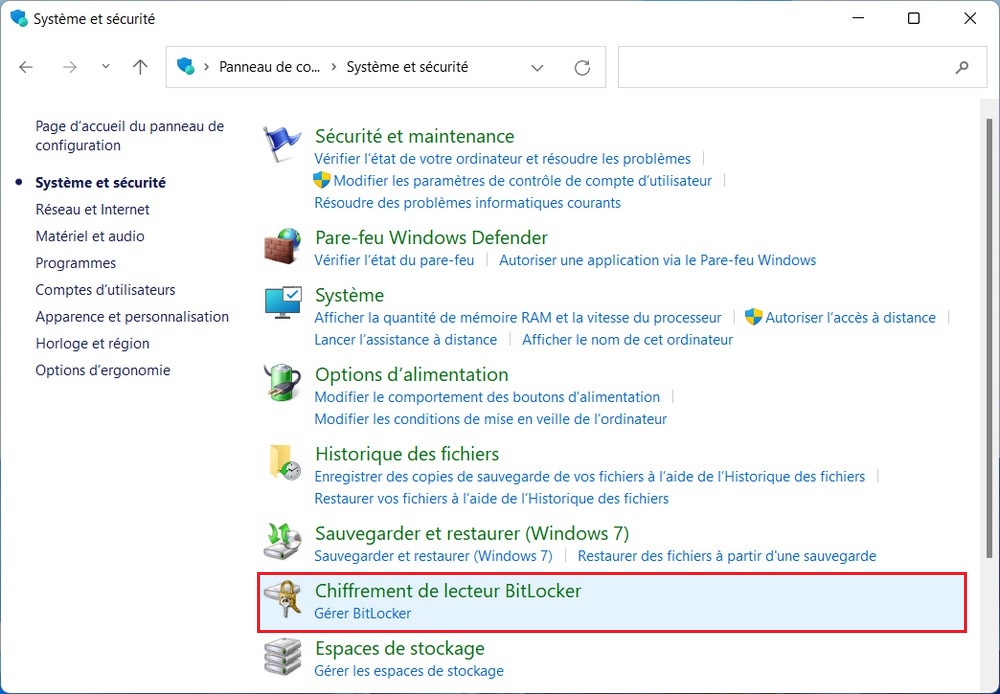Open the Sécurité et maintenance heading

pos(415,136)
